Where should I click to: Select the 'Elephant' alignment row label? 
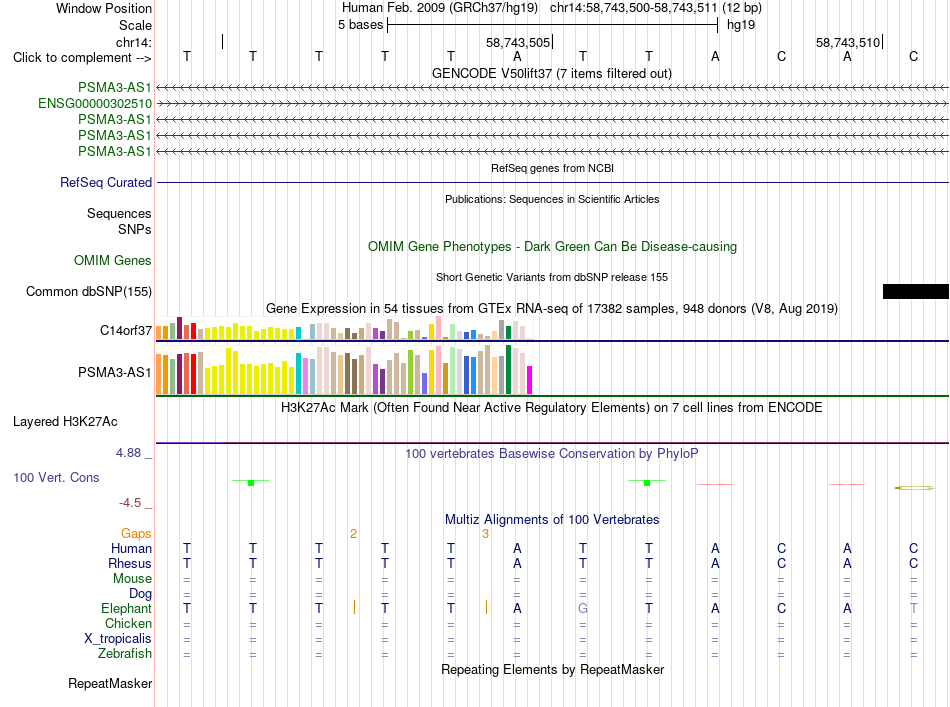point(127,608)
